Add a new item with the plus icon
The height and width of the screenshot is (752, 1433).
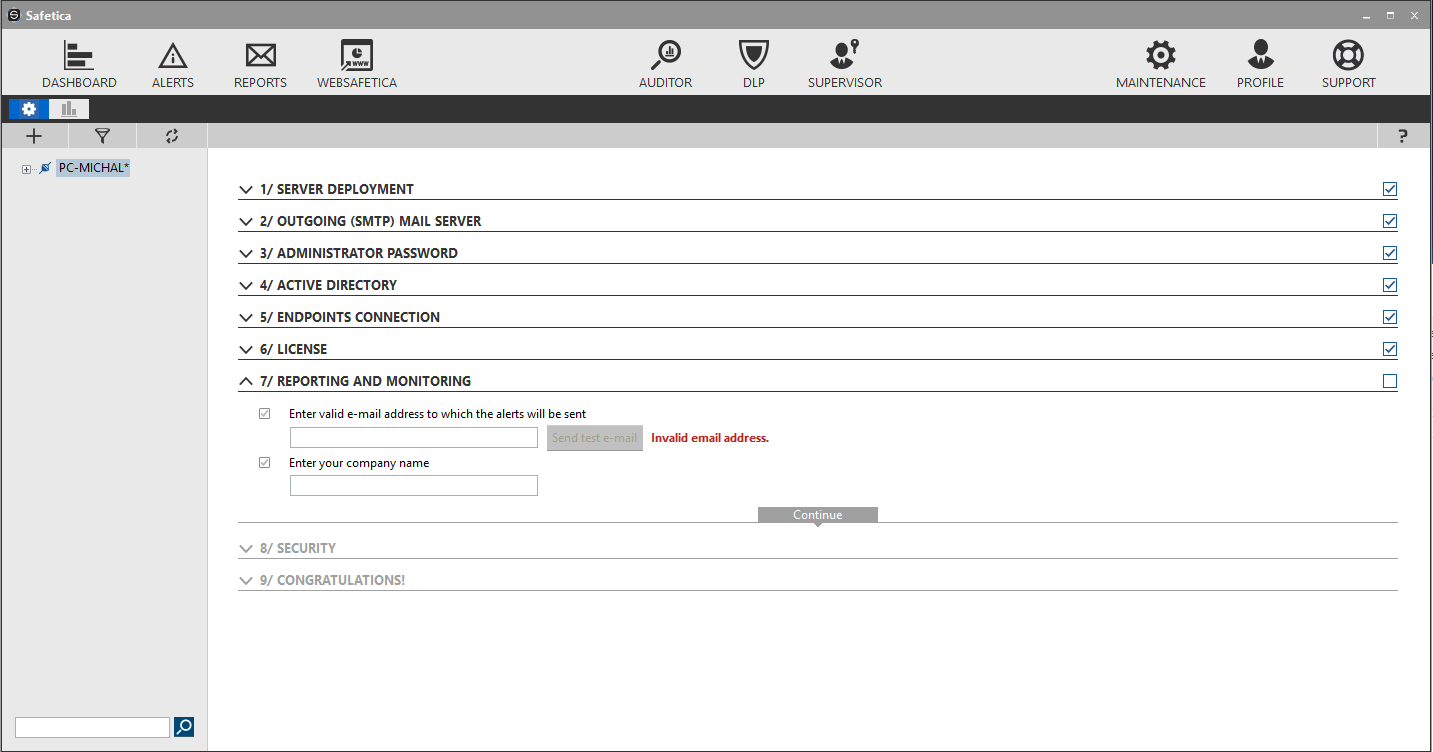tap(33, 135)
